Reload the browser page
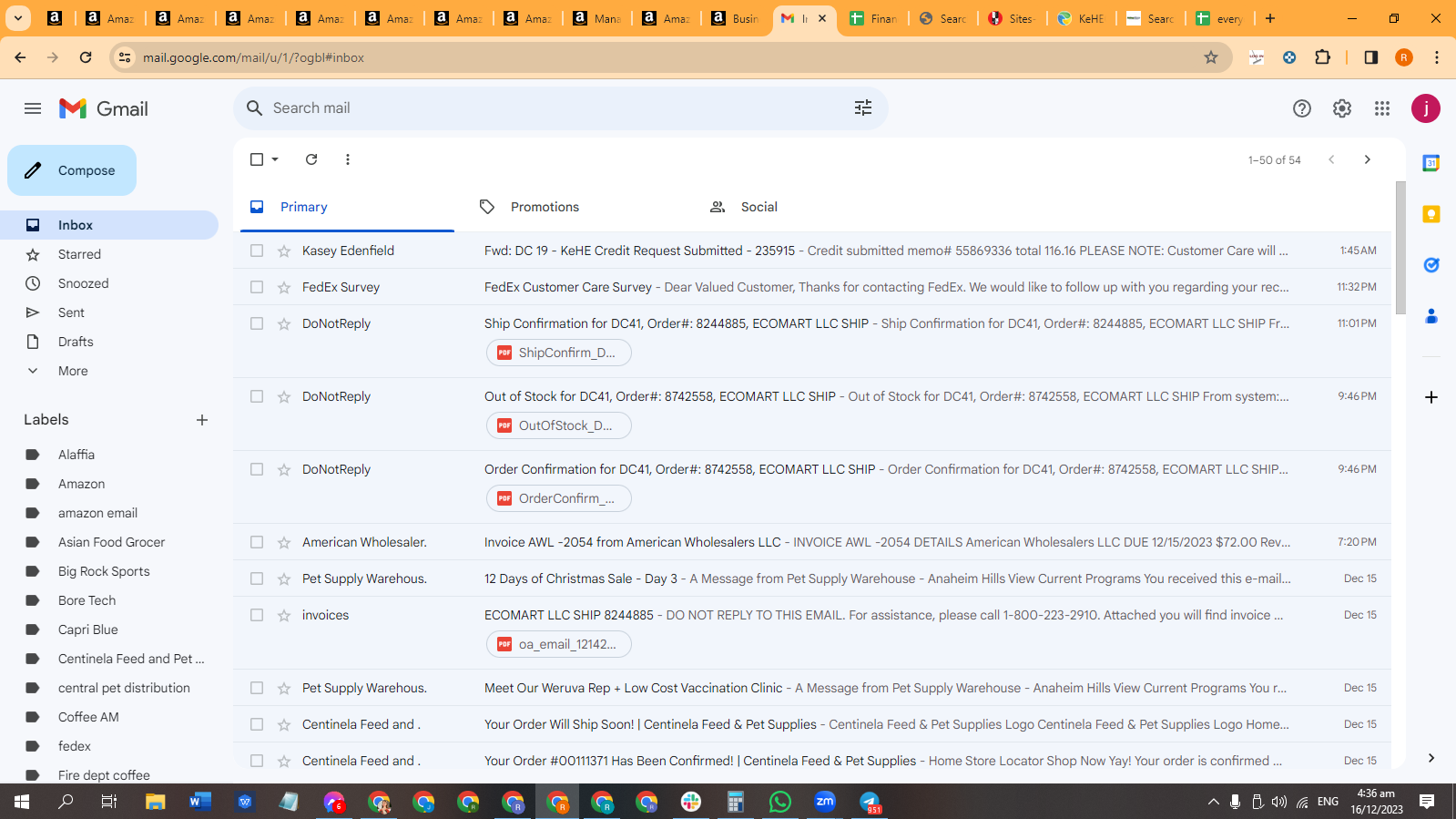Screen dimensions: 1456x819 [86, 57]
